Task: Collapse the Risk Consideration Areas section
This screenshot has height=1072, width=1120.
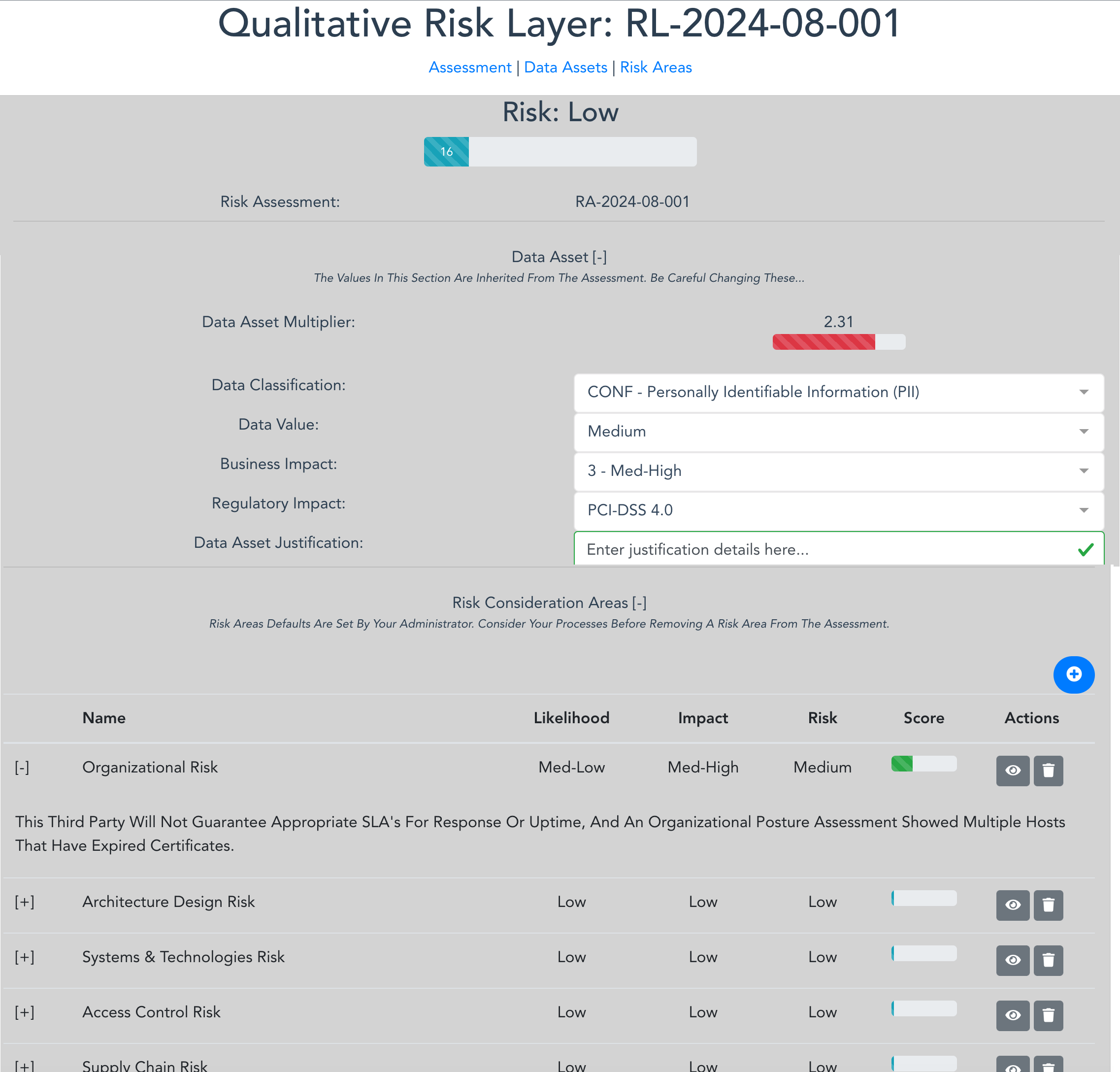Action: pyautogui.click(x=639, y=603)
